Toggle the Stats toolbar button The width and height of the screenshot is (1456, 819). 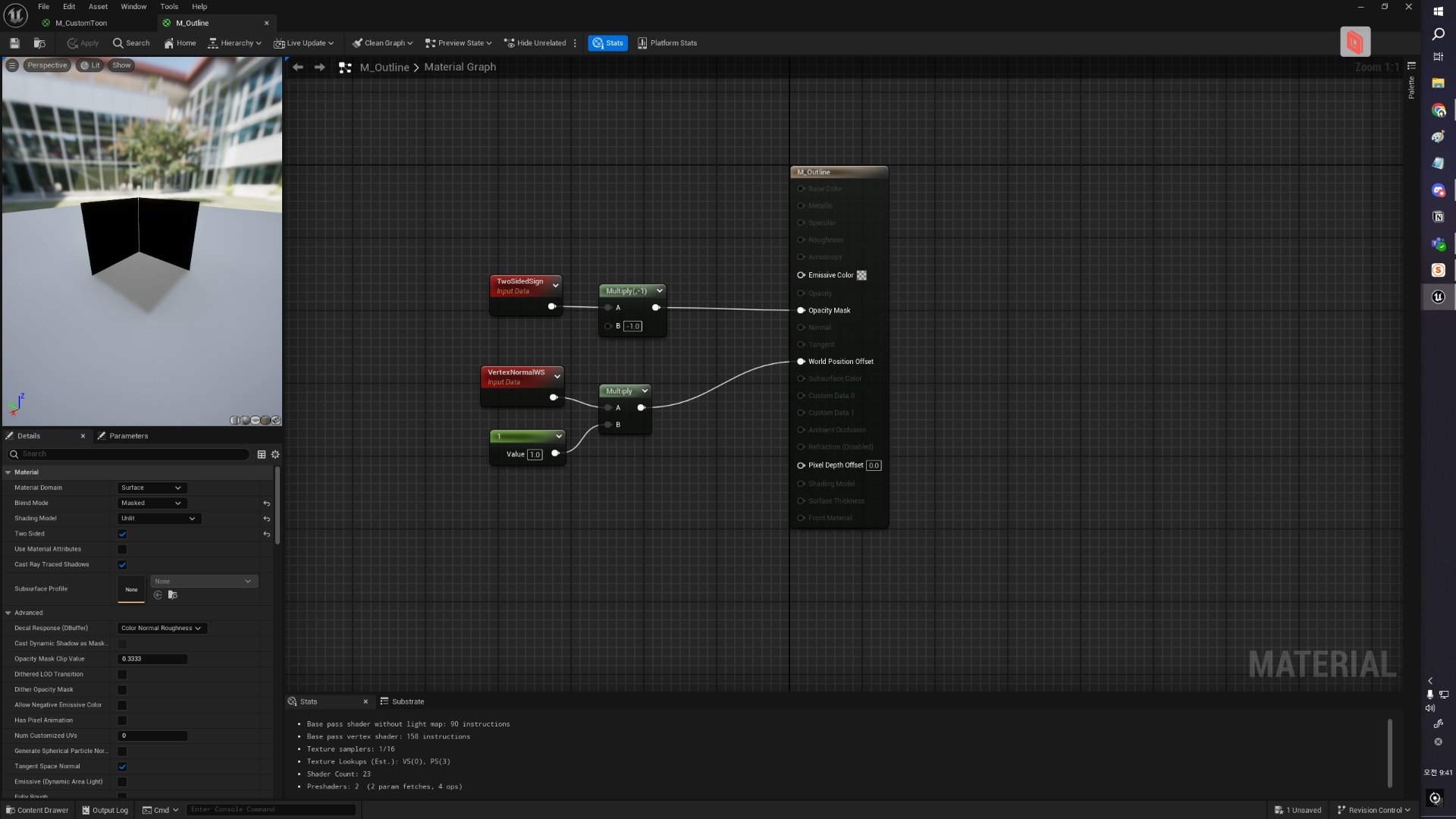point(607,43)
